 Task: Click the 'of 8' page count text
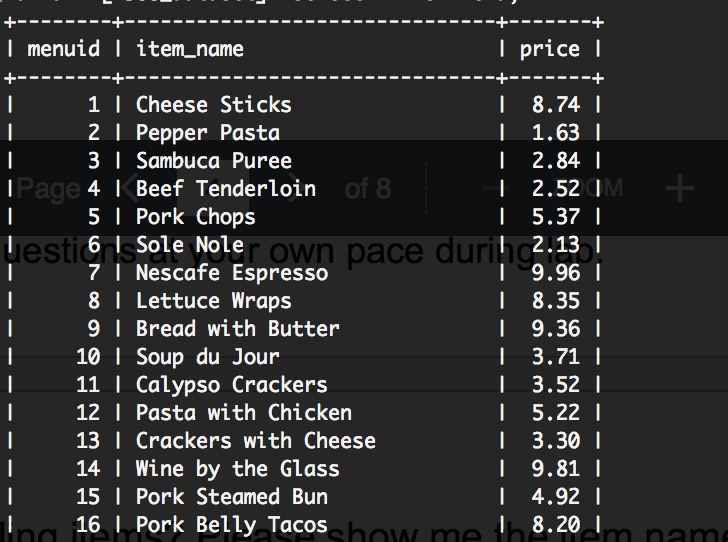click(367, 188)
